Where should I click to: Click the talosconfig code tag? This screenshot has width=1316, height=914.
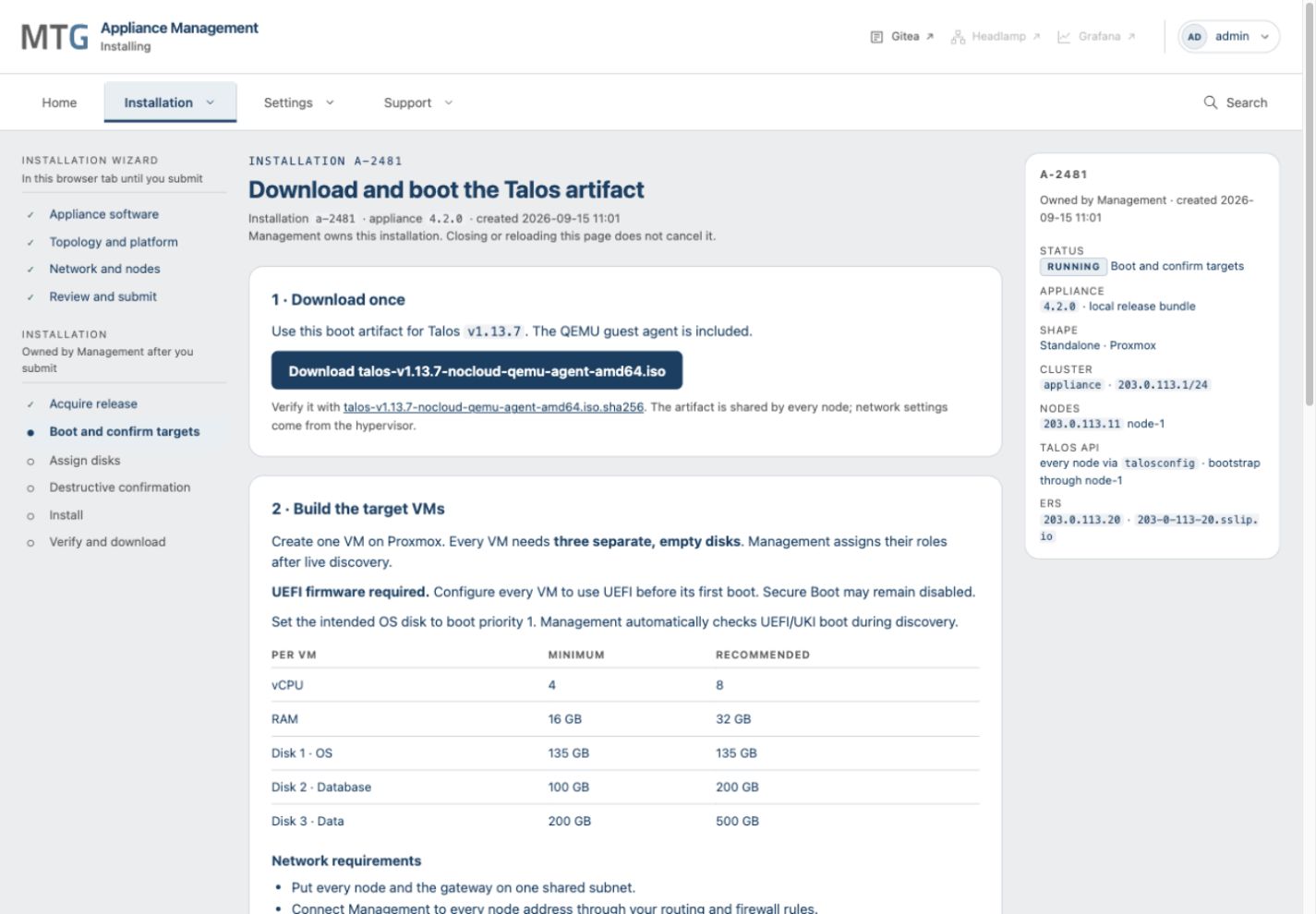pos(1159,463)
